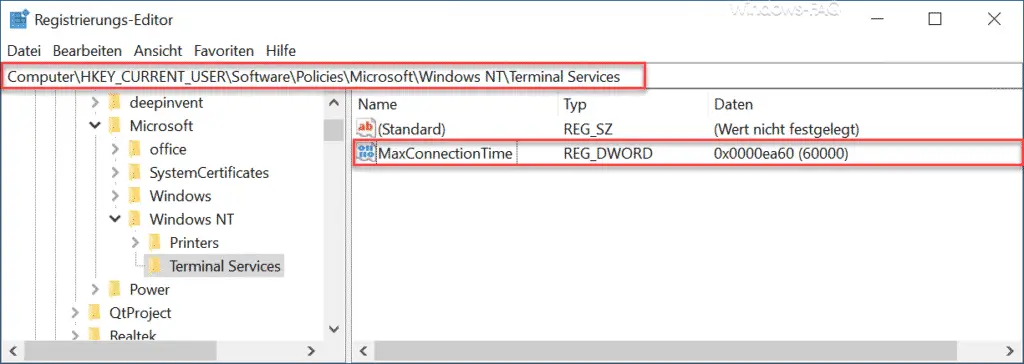Click tree pane horizontal scroll right arrow

tap(312, 351)
